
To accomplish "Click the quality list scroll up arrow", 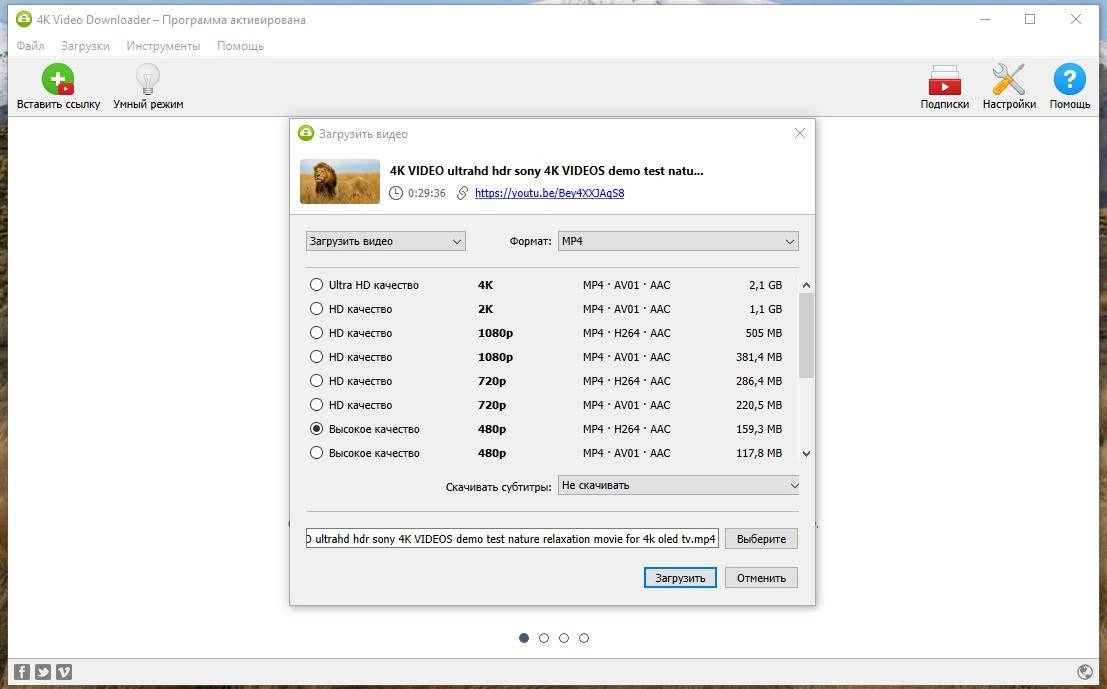I will [806, 285].
